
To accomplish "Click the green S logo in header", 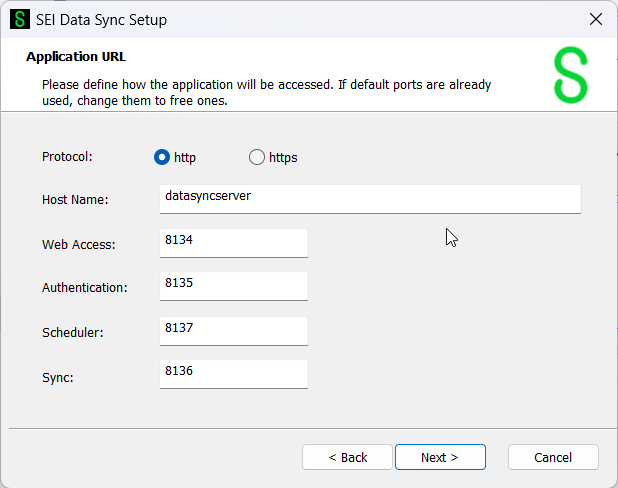I will point(571,76).
